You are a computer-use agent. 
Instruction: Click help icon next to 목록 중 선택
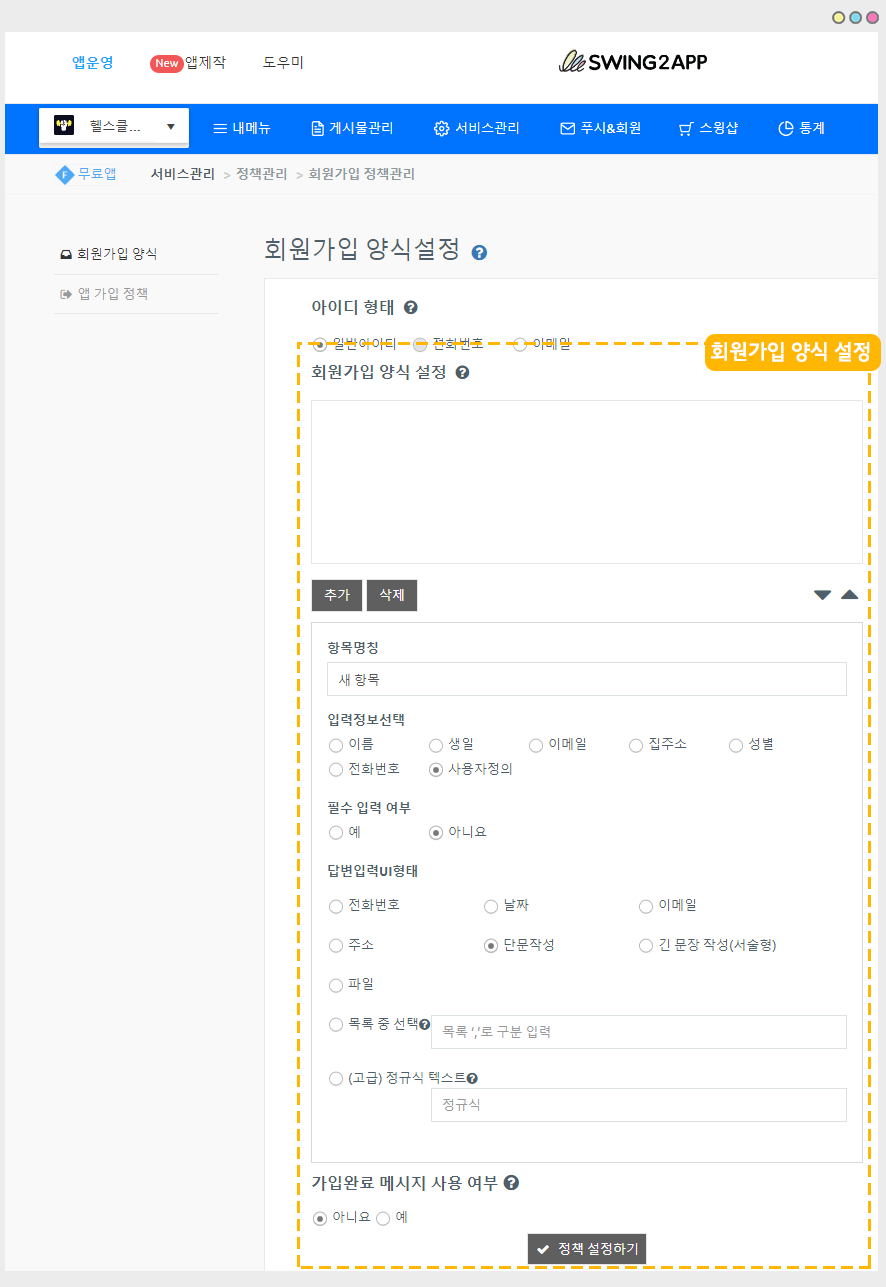425,1025
